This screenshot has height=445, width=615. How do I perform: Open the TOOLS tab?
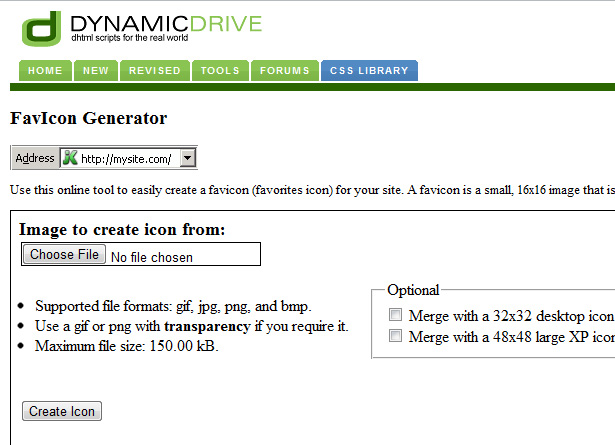click(x=220, y=71)
